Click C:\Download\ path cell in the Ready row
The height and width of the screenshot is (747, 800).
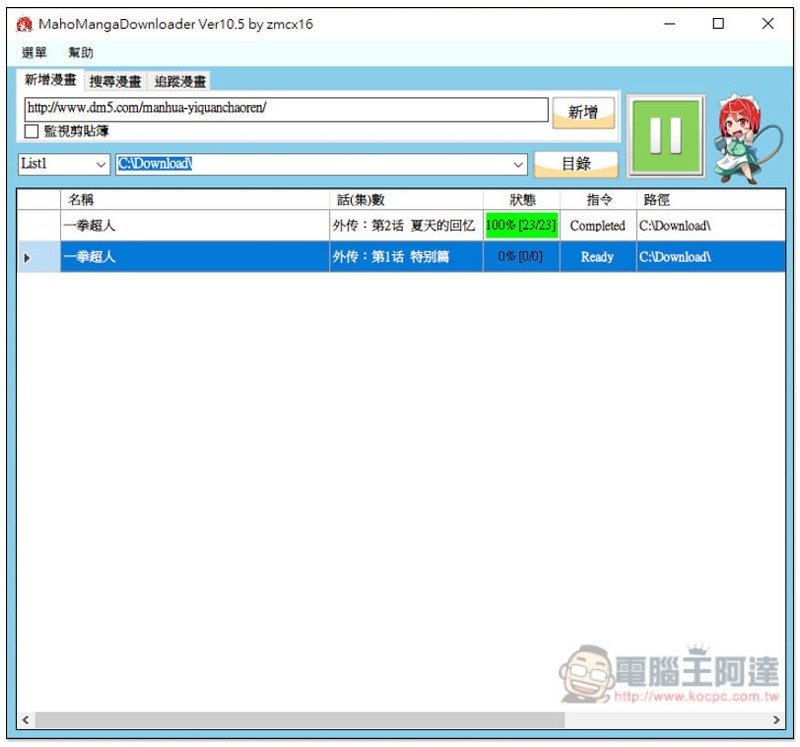711,256
